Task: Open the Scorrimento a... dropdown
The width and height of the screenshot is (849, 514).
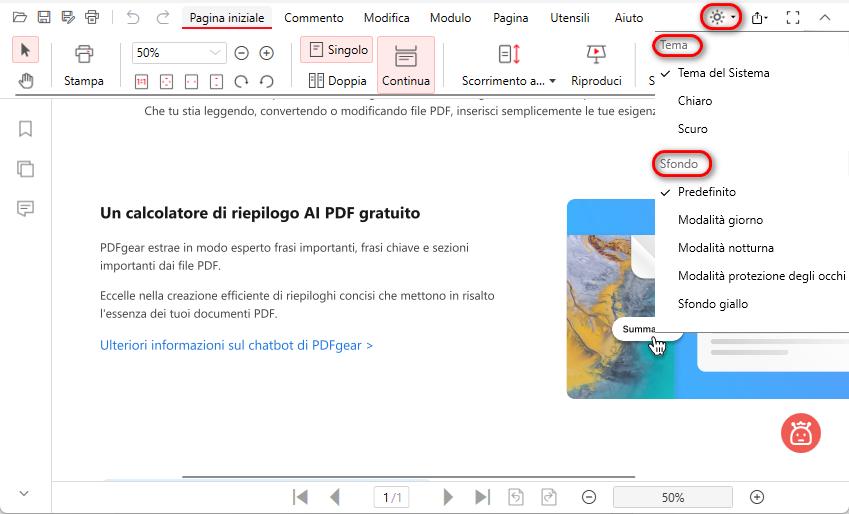Action: pyautogui.click(x=508, y=65)
